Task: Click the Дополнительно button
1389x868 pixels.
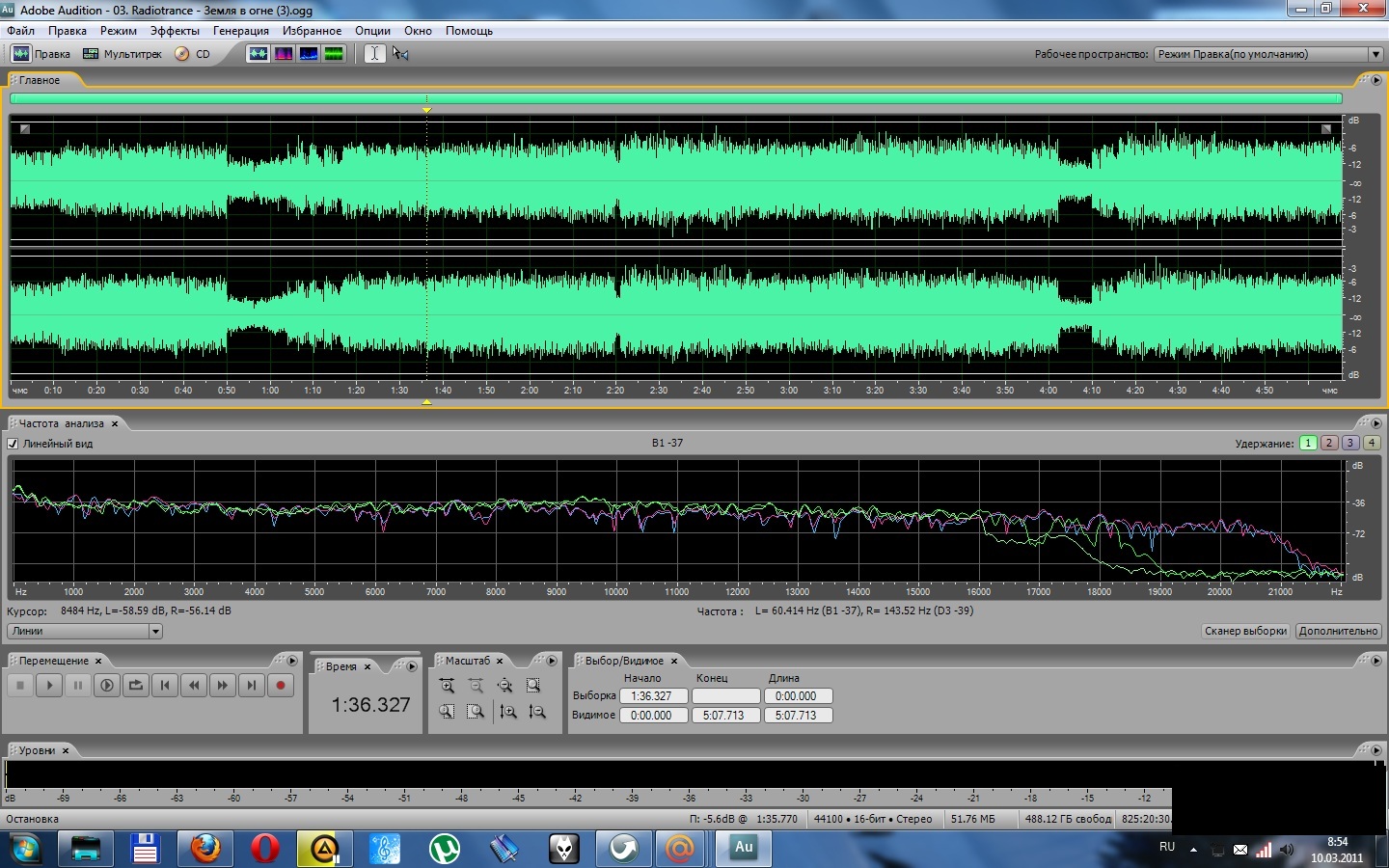Action: point(1338,631)
